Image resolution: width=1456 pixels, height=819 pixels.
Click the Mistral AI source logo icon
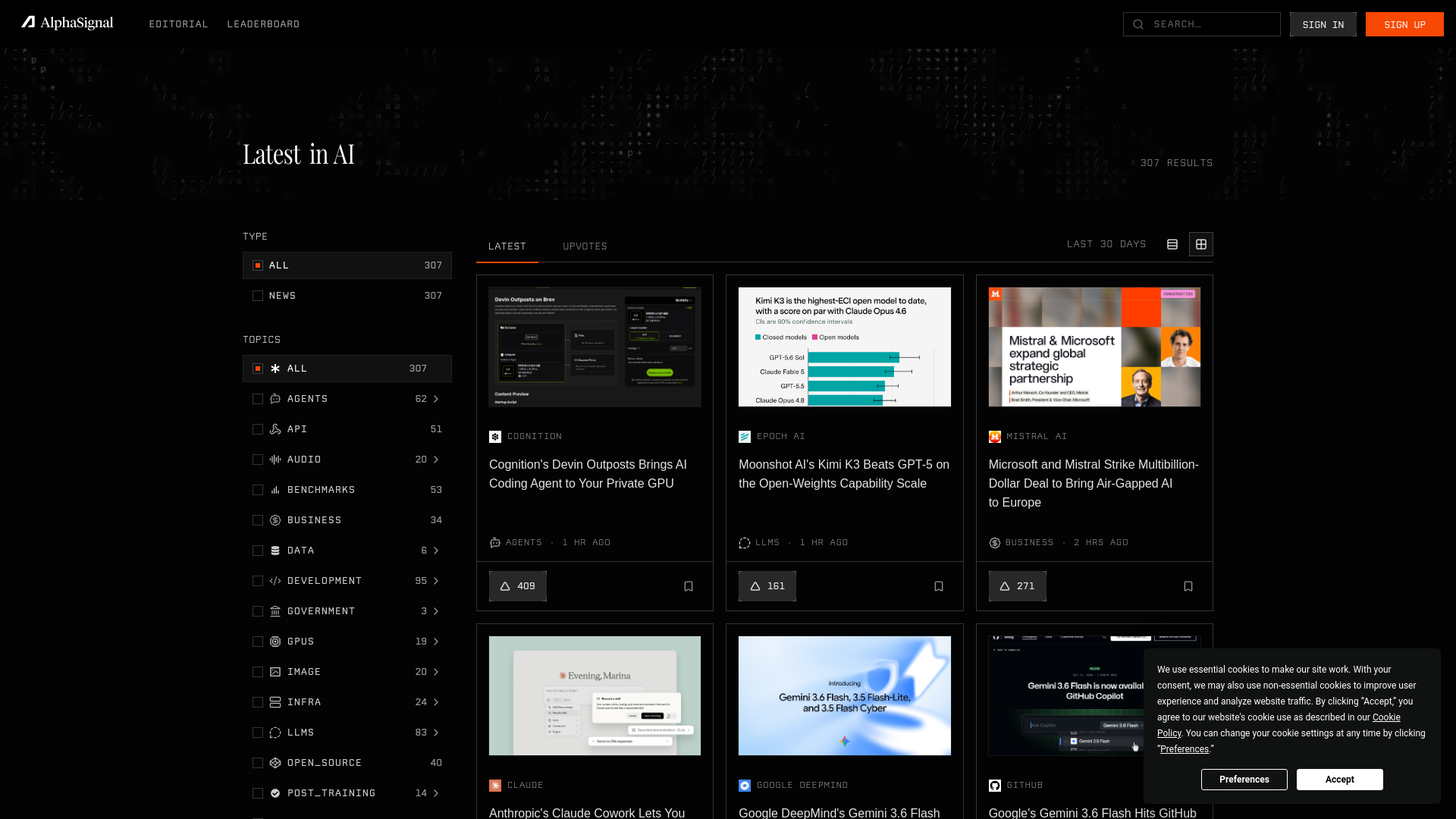995,437
